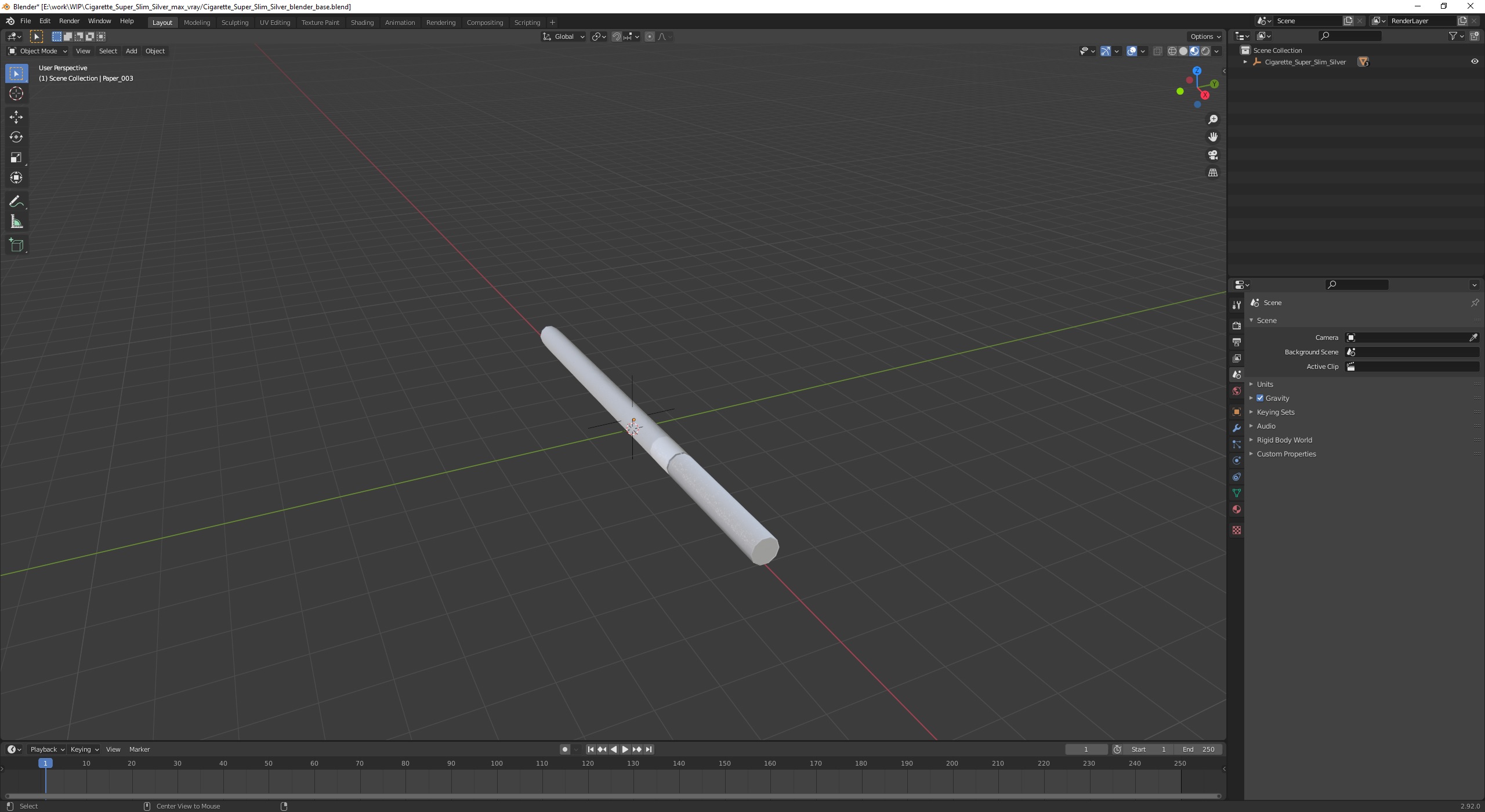Open the Render menu
The width and height of the screenshot is (1485, 812).
pos(69,21)
